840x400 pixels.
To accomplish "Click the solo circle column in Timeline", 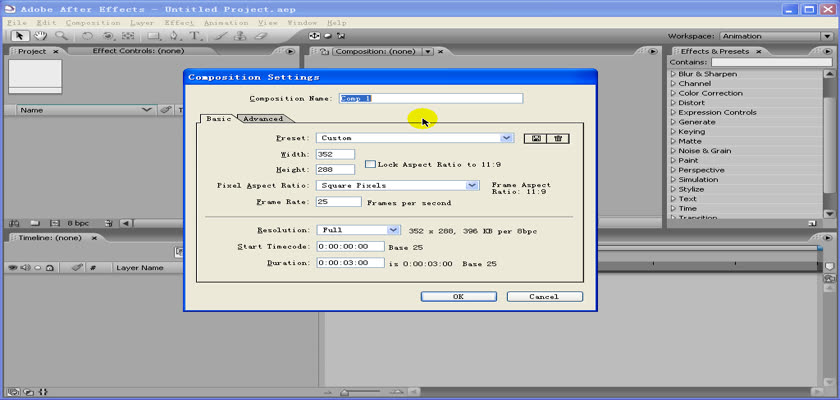I will pyautogui.click(x=38, y=267).
